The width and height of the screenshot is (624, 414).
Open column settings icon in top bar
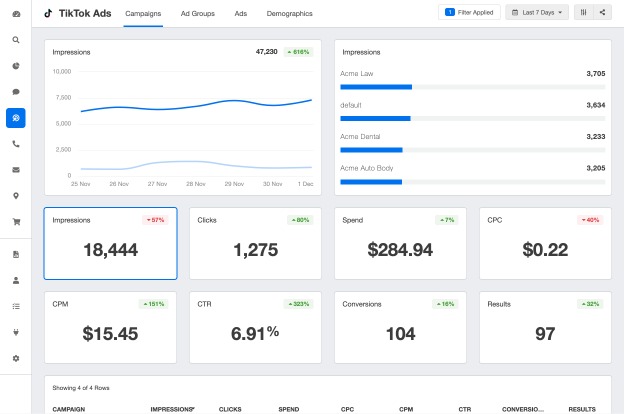point(584,13)
